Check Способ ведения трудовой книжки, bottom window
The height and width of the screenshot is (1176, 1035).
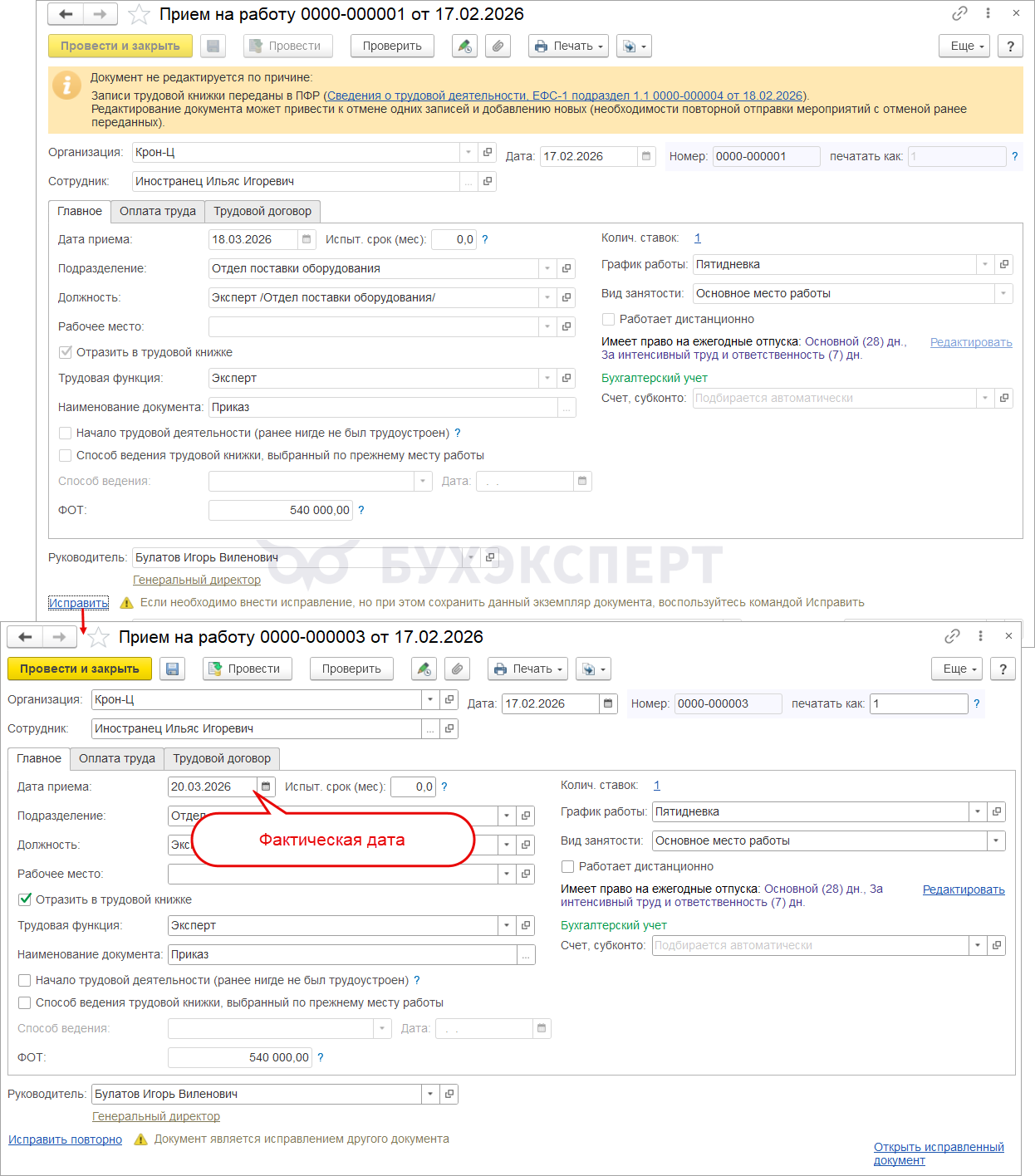pos(25,1002)
